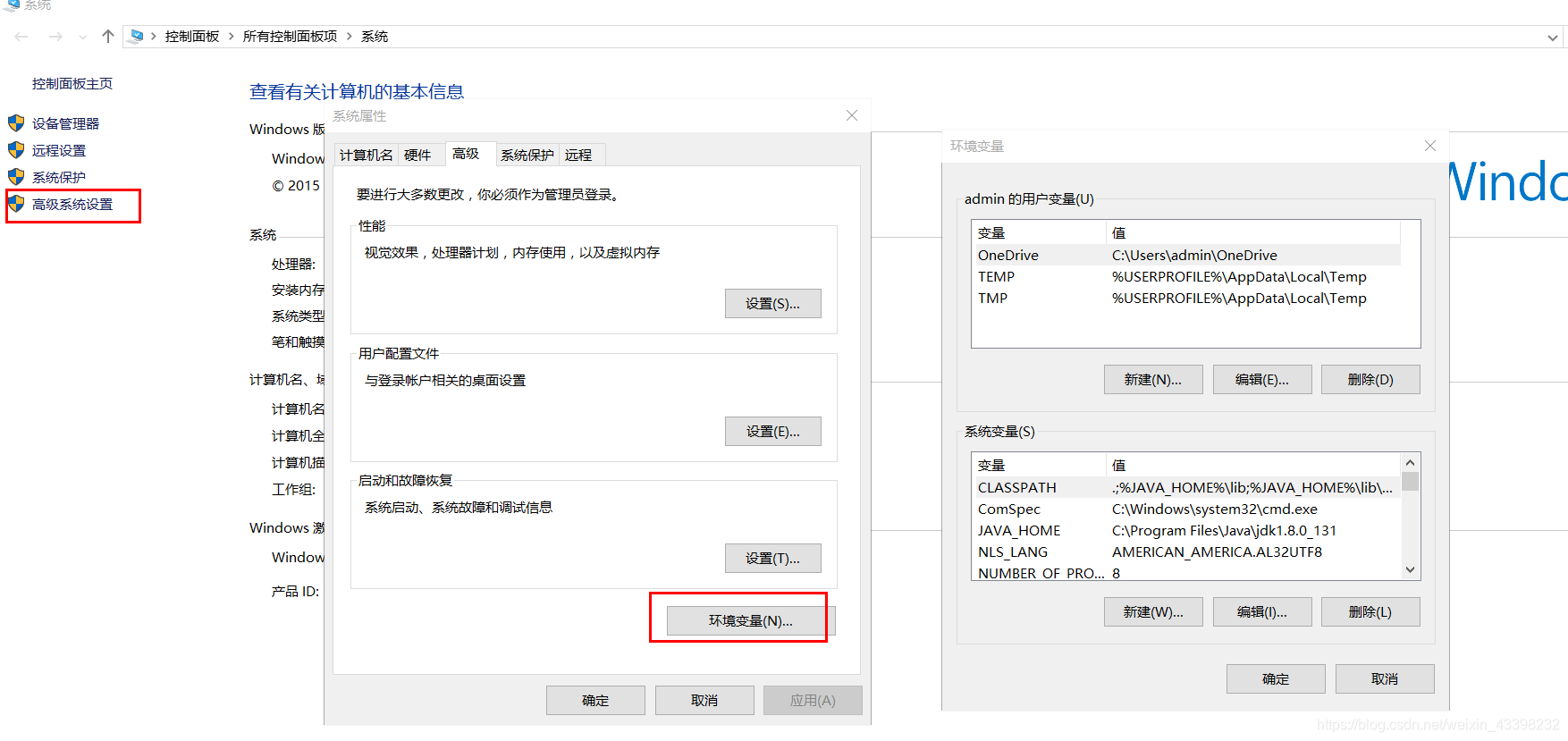Expand the address bar history dropdown

point(1553,38)
